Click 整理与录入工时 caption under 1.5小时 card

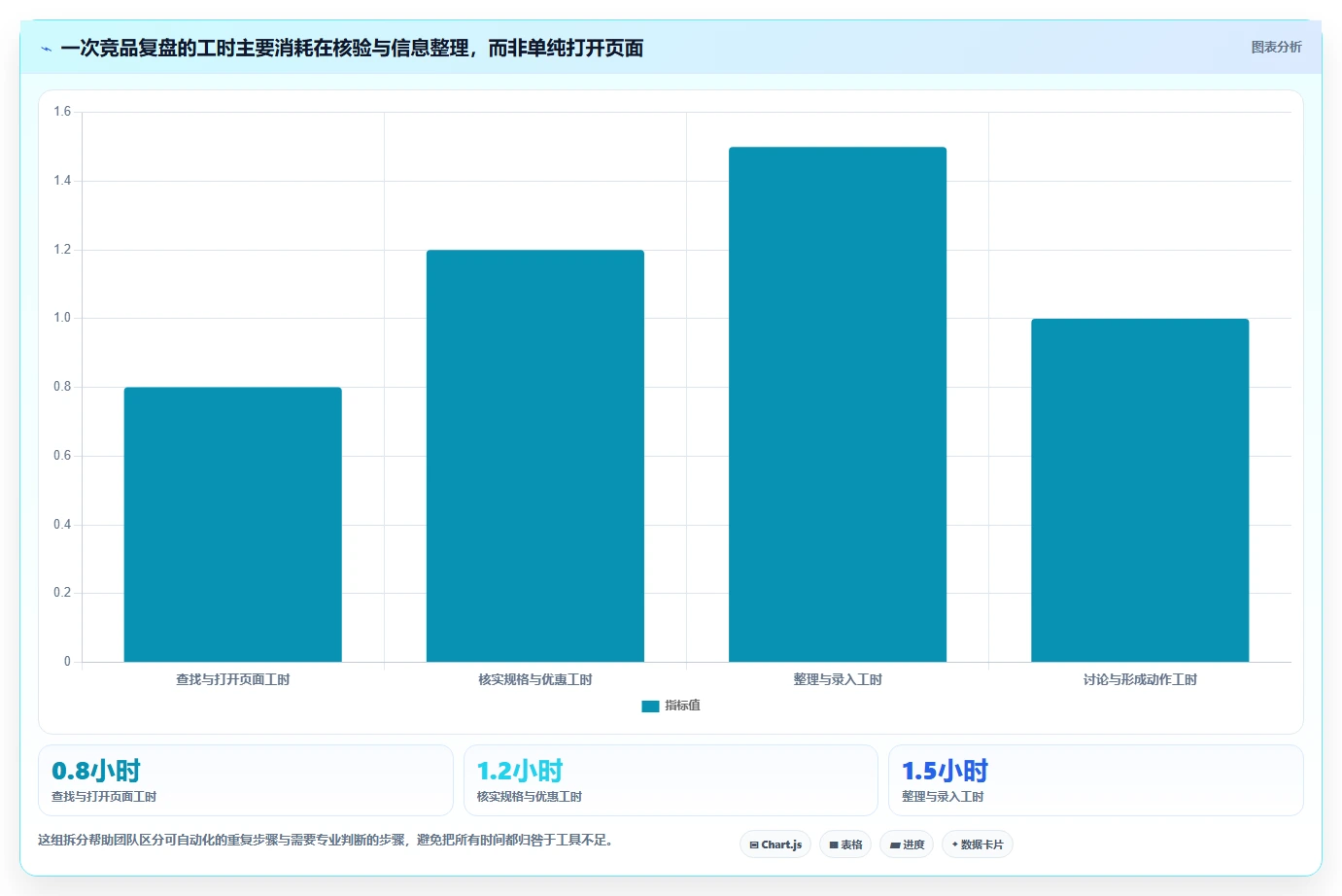click(943, 796)
